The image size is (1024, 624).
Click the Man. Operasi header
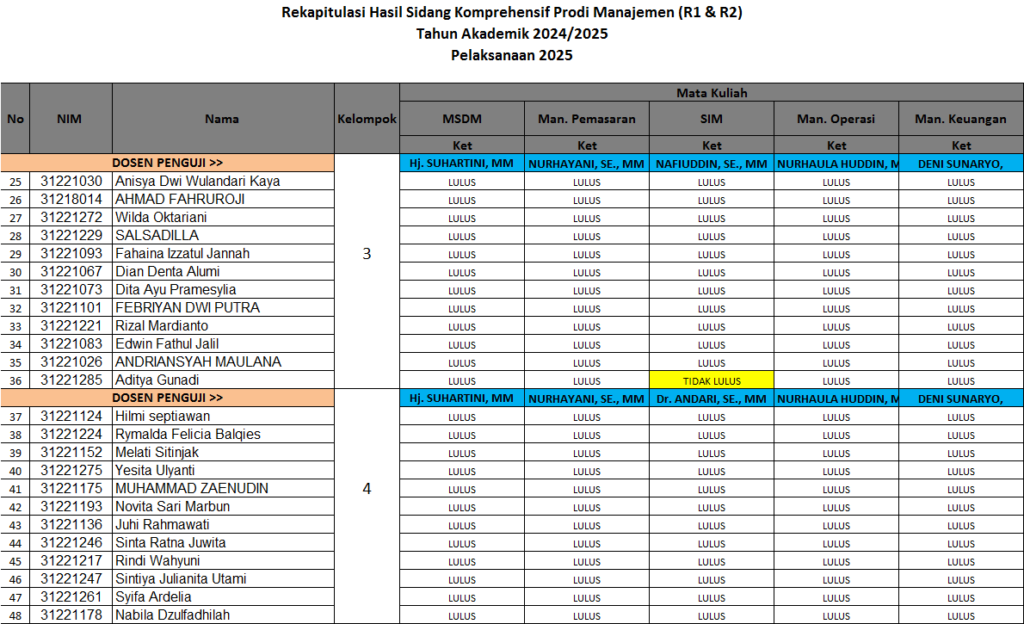tap(836, 119)
